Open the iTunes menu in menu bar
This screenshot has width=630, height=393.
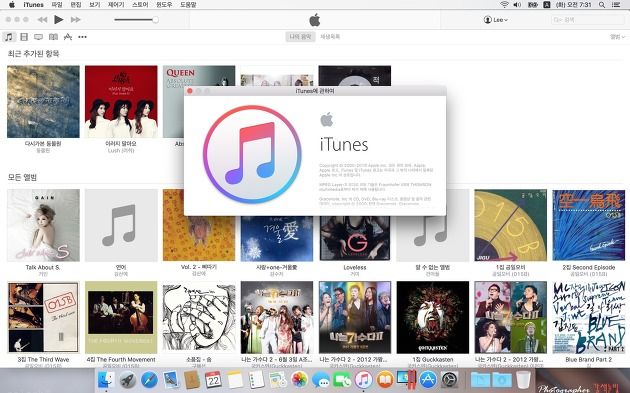click(x=33, y=5)
